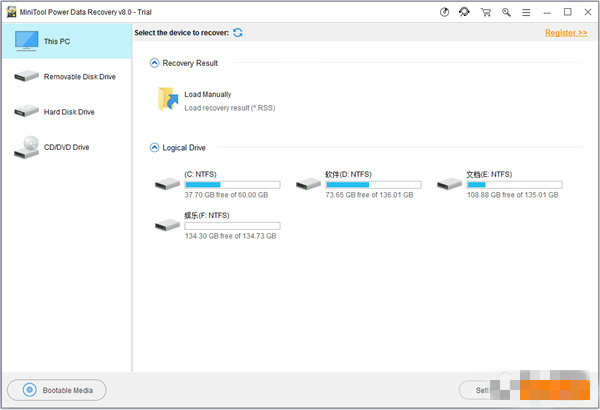Open the Settings button
The image size is (600, 410).
point(482,390)
